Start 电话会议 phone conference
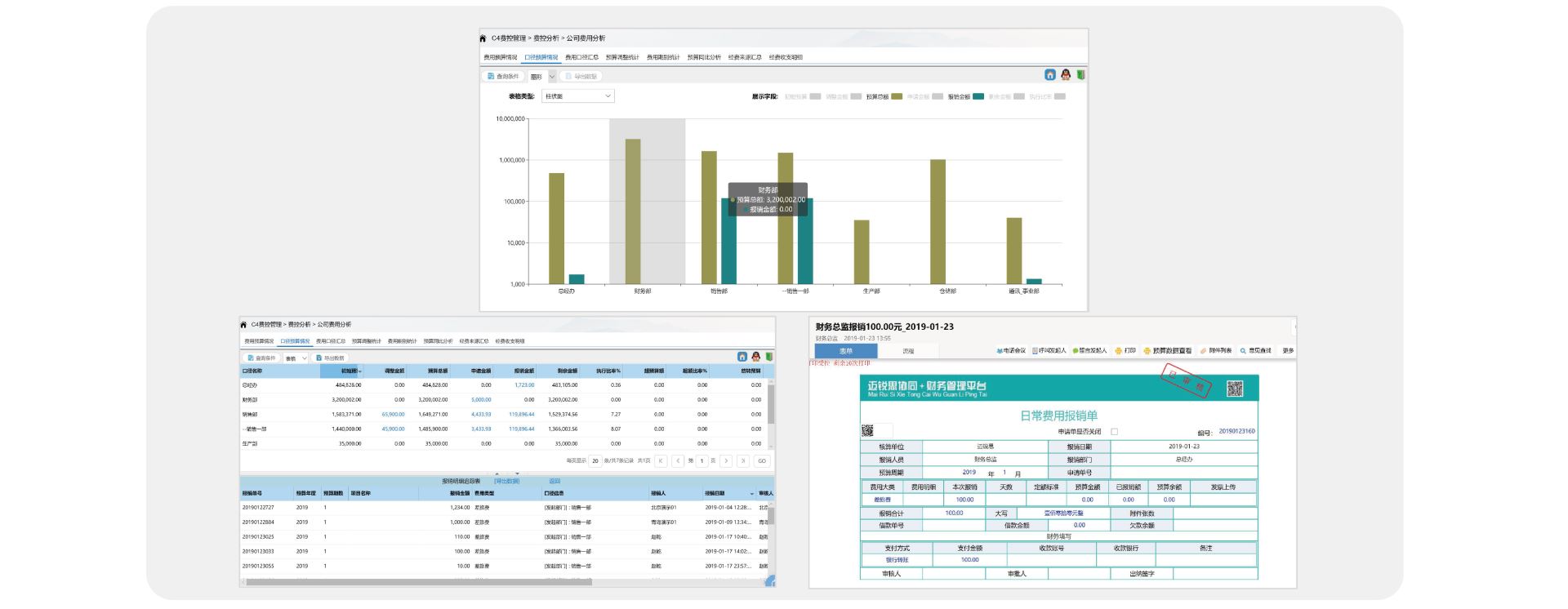Screen dimensions: 1568x609 click(x=1010, y=351)
